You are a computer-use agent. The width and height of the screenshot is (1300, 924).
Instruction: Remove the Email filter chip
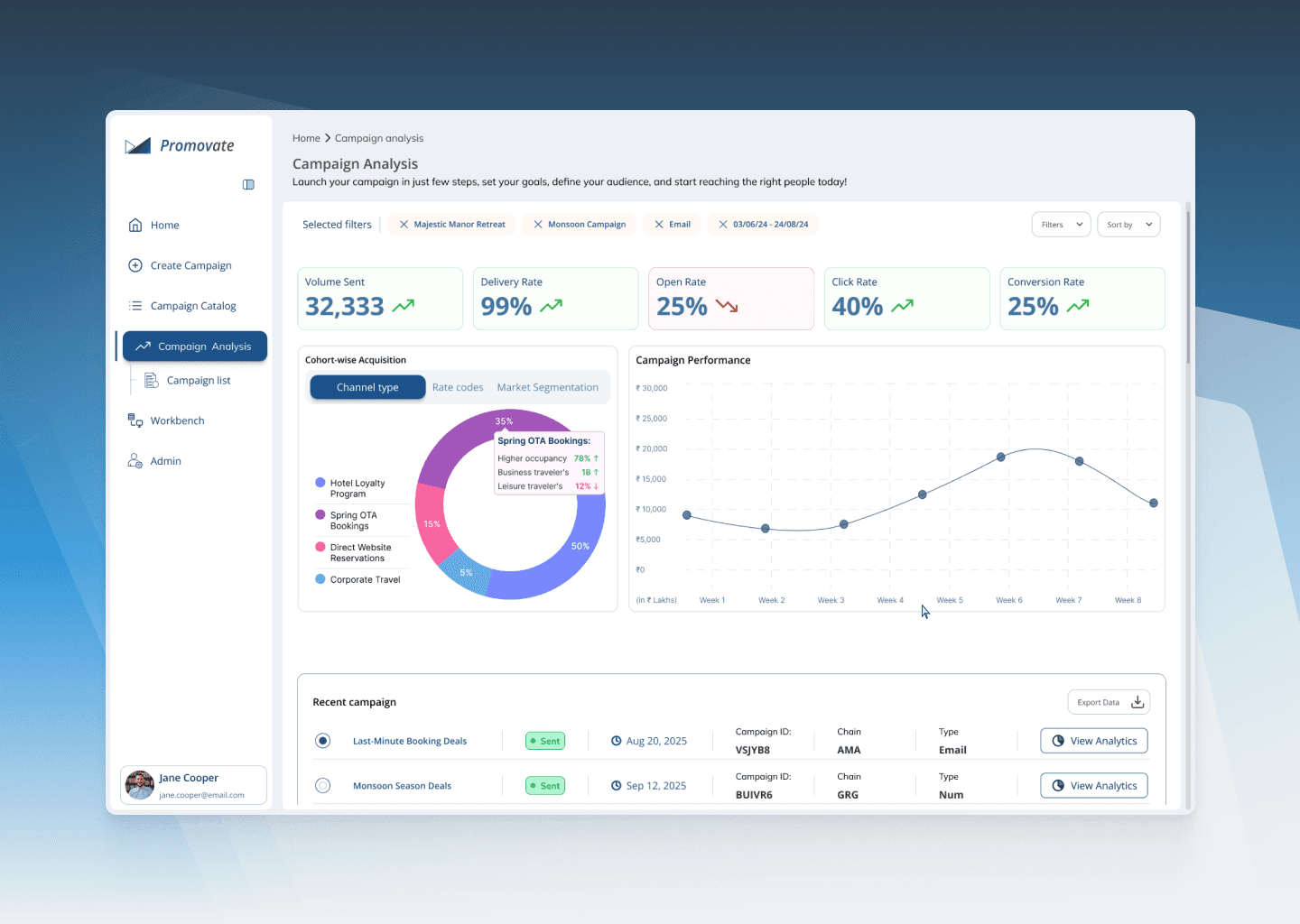pos(659,225)
